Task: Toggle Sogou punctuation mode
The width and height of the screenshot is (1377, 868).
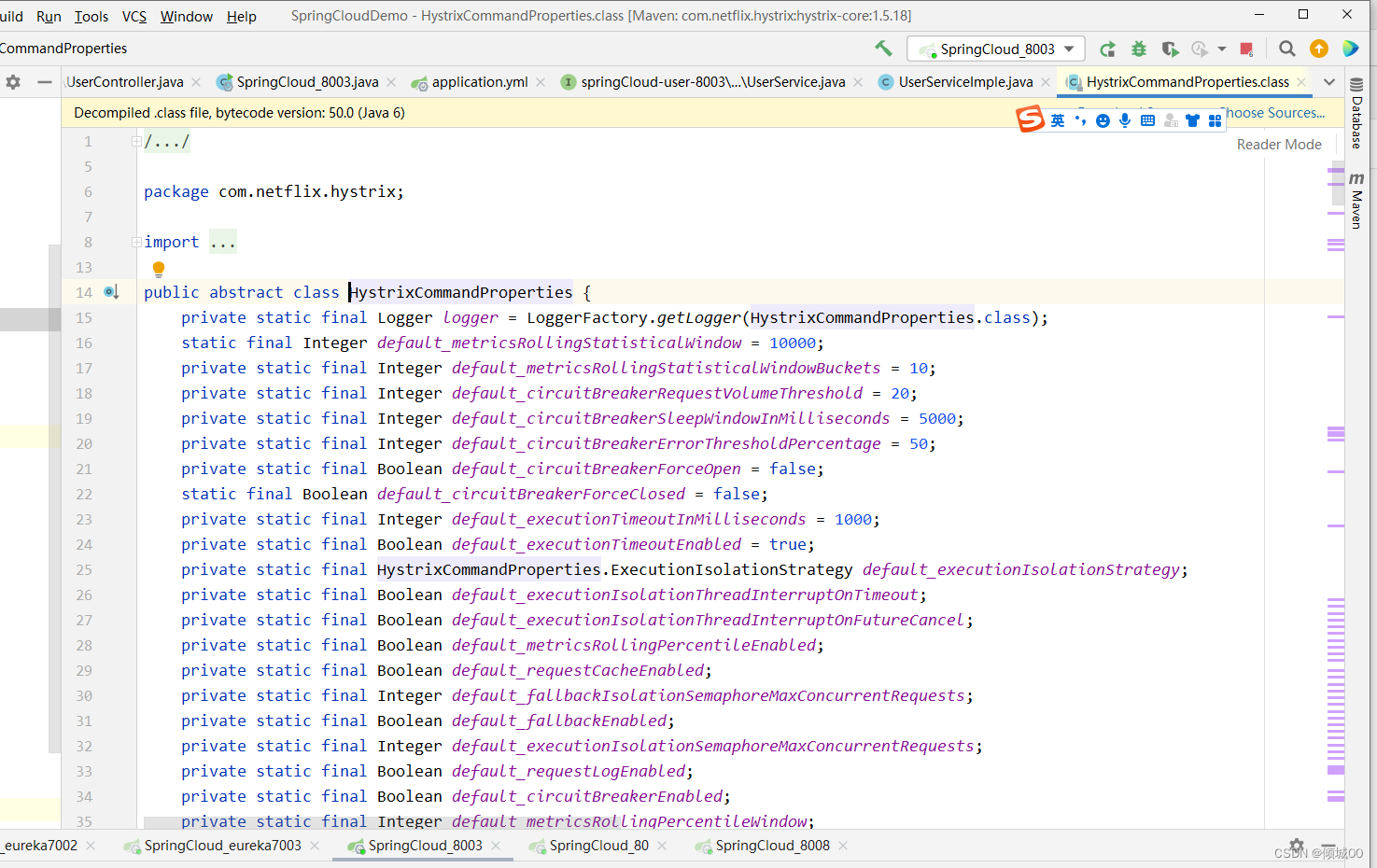Action: [1080, 120]
